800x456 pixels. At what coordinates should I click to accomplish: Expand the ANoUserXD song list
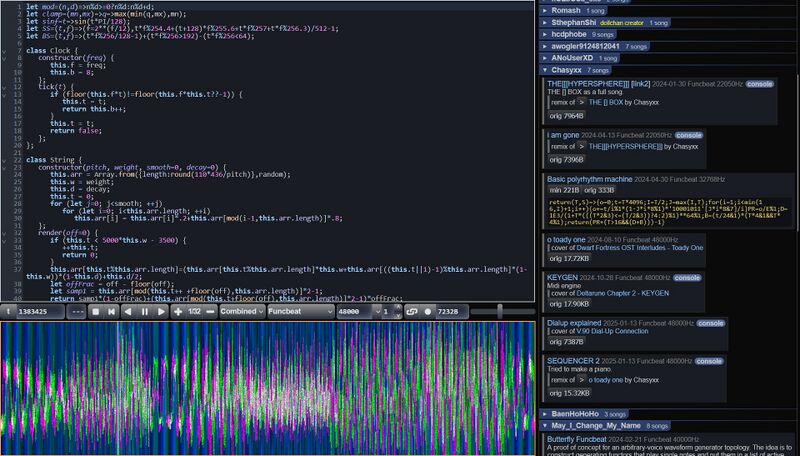581,58
